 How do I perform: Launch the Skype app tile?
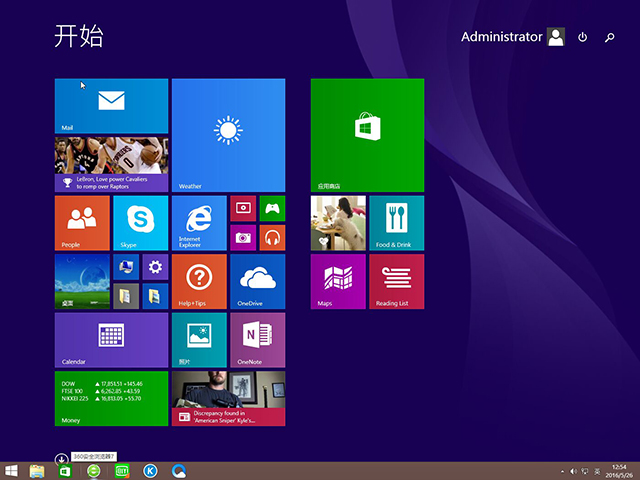click(140, 223)
